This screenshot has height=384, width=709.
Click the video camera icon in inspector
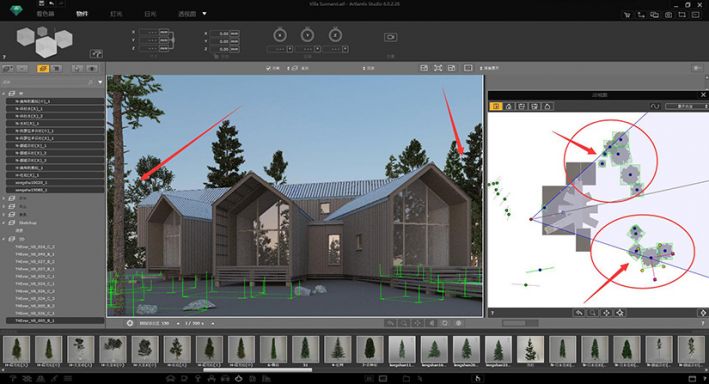[x=391, y=37]
